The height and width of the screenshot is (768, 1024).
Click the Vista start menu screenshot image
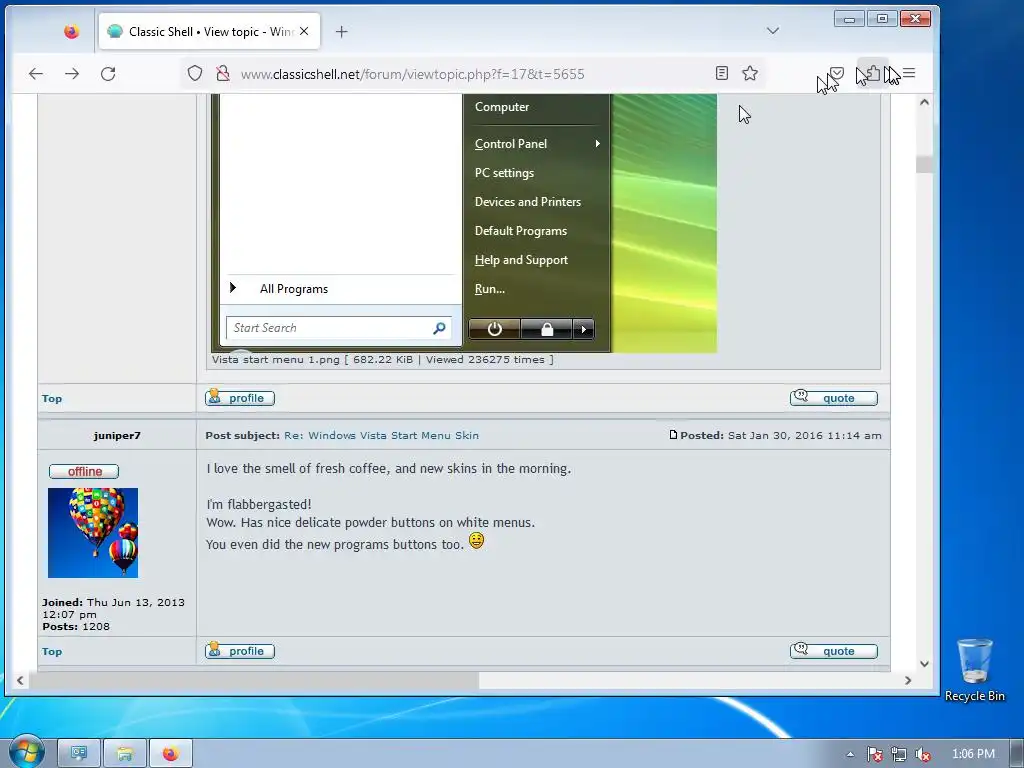tap(464, 223)
